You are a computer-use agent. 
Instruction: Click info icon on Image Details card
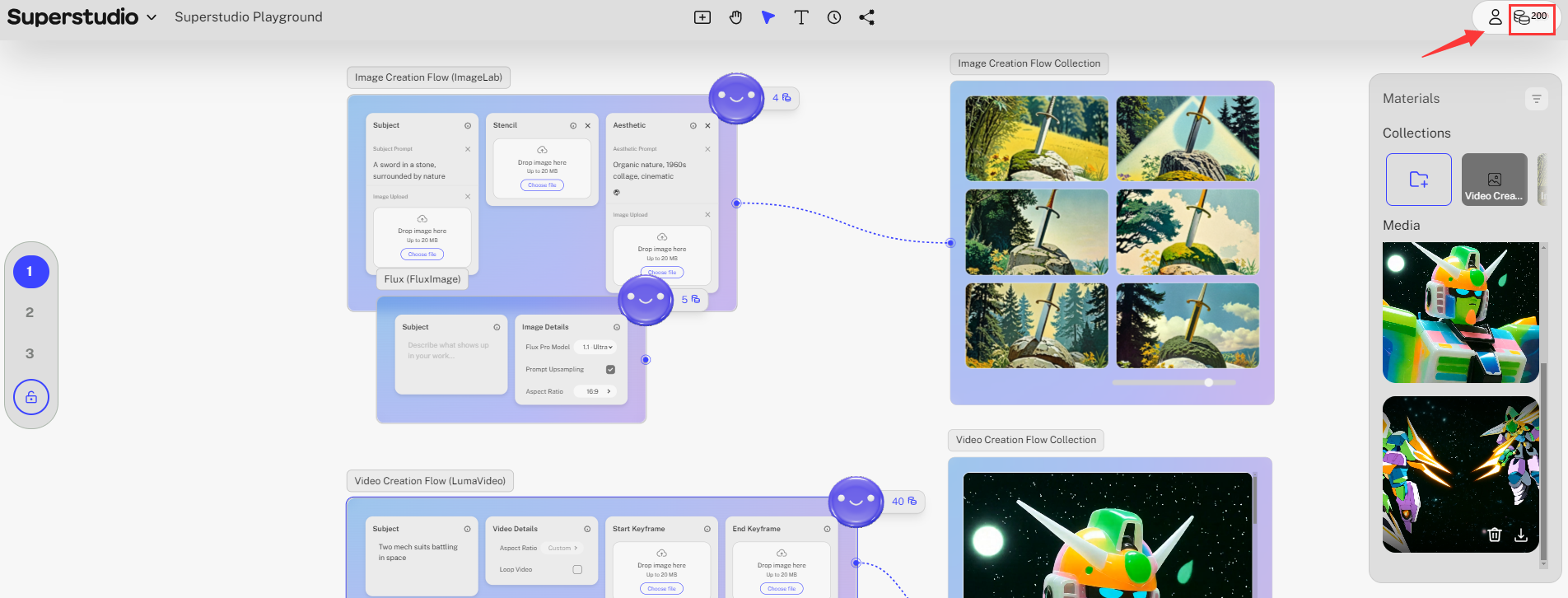617,328
